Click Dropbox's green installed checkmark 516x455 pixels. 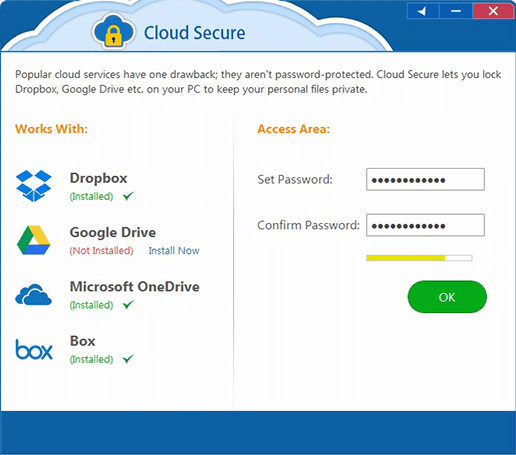(128, 196)
